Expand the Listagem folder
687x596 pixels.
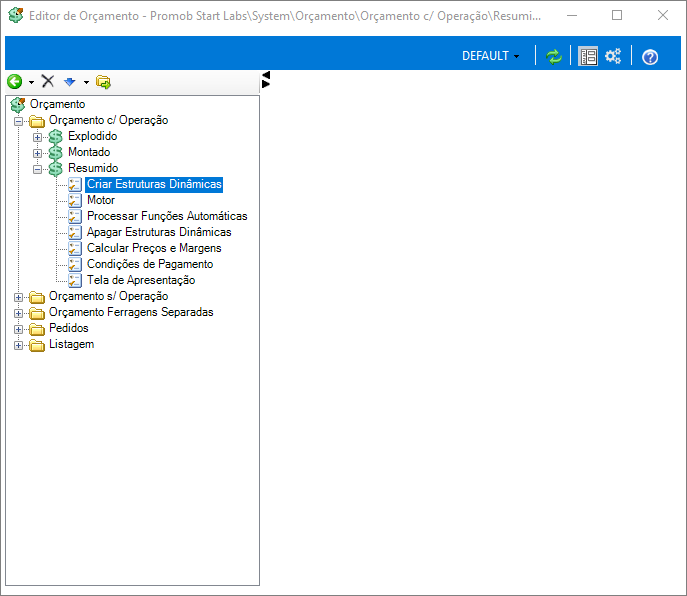[18, 345]
